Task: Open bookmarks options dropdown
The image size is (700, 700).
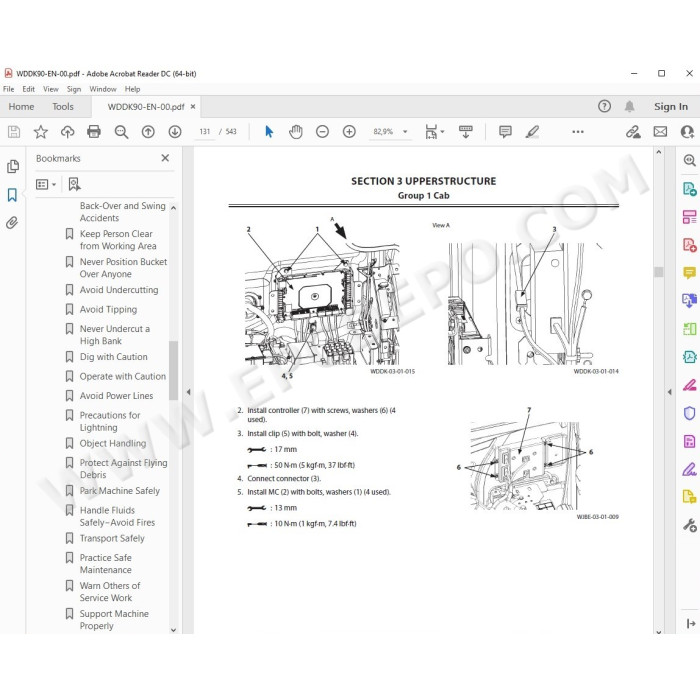Action: [46, 184]
